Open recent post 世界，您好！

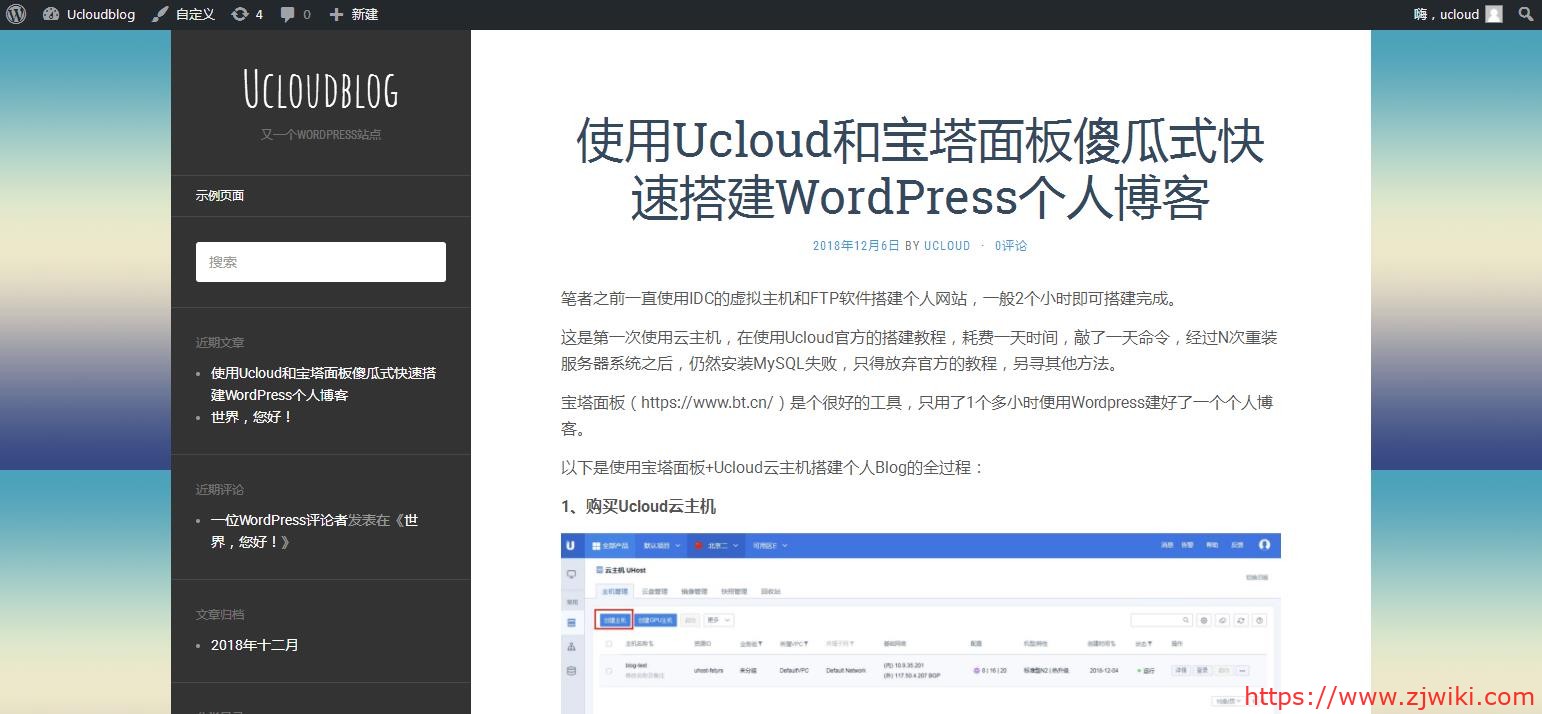(x=252, y=417)
